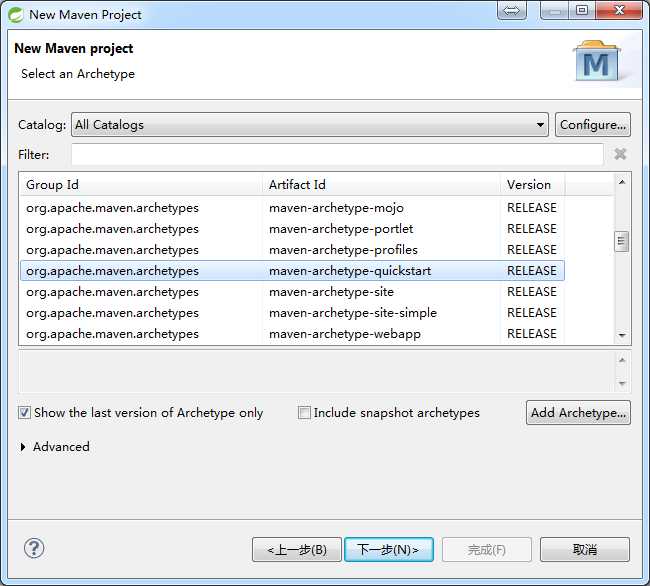Click the archetype list scrollbar thumb
Viewport: 650px width, 586px height.
[621, 241]
